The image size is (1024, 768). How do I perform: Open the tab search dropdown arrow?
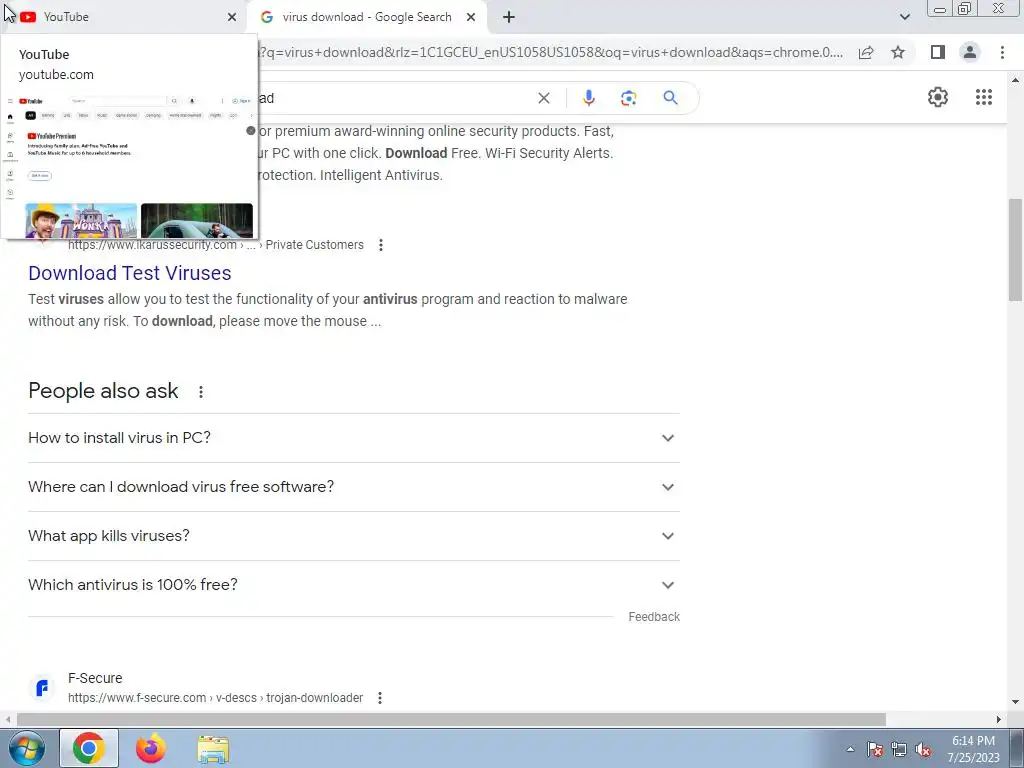click(904, 17)
